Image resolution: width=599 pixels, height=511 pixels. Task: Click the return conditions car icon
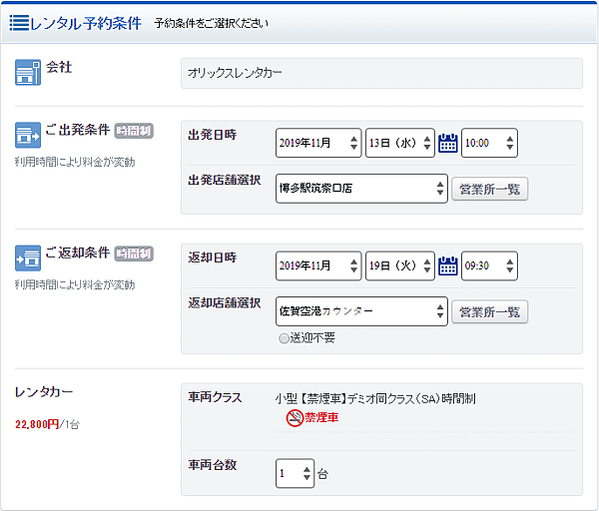click(x=28, y=258)
